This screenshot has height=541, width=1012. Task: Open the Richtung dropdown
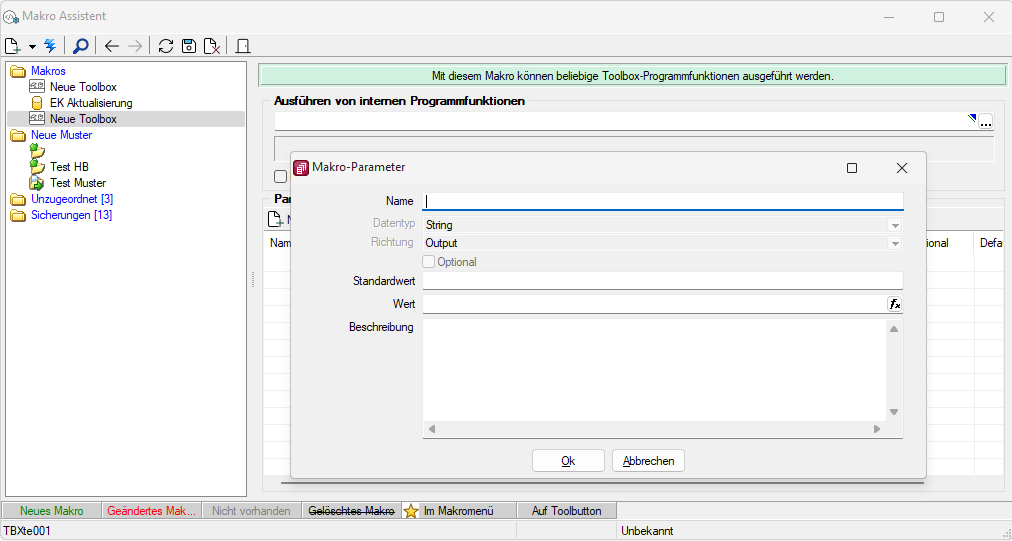[x=895, y=243]
